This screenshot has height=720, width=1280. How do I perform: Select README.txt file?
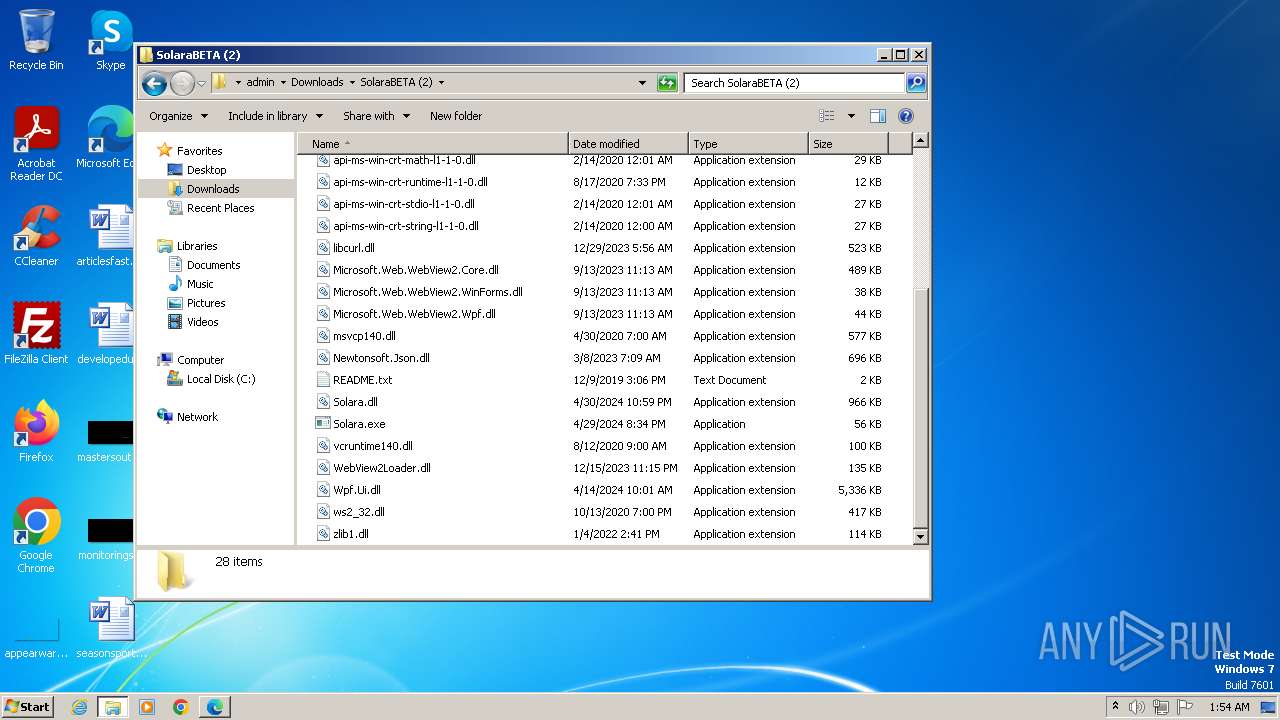pyautogui.click(x=362, y=380)
